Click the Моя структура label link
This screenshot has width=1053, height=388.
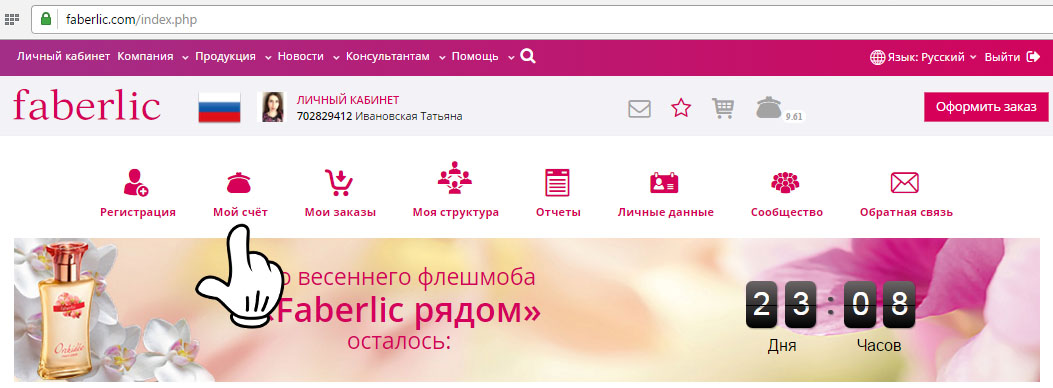pyautogui.click(x=456, y=213)
